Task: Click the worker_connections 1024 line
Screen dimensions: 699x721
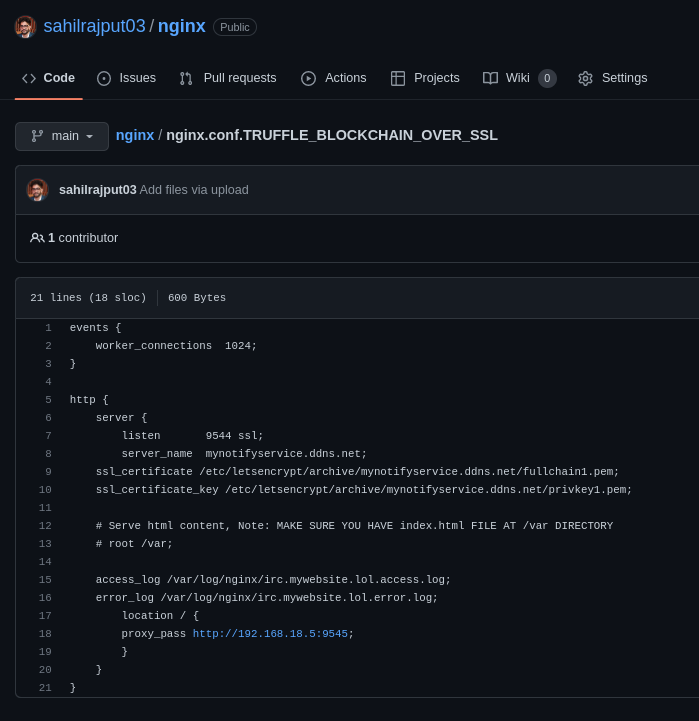Action: click(176, 346)
